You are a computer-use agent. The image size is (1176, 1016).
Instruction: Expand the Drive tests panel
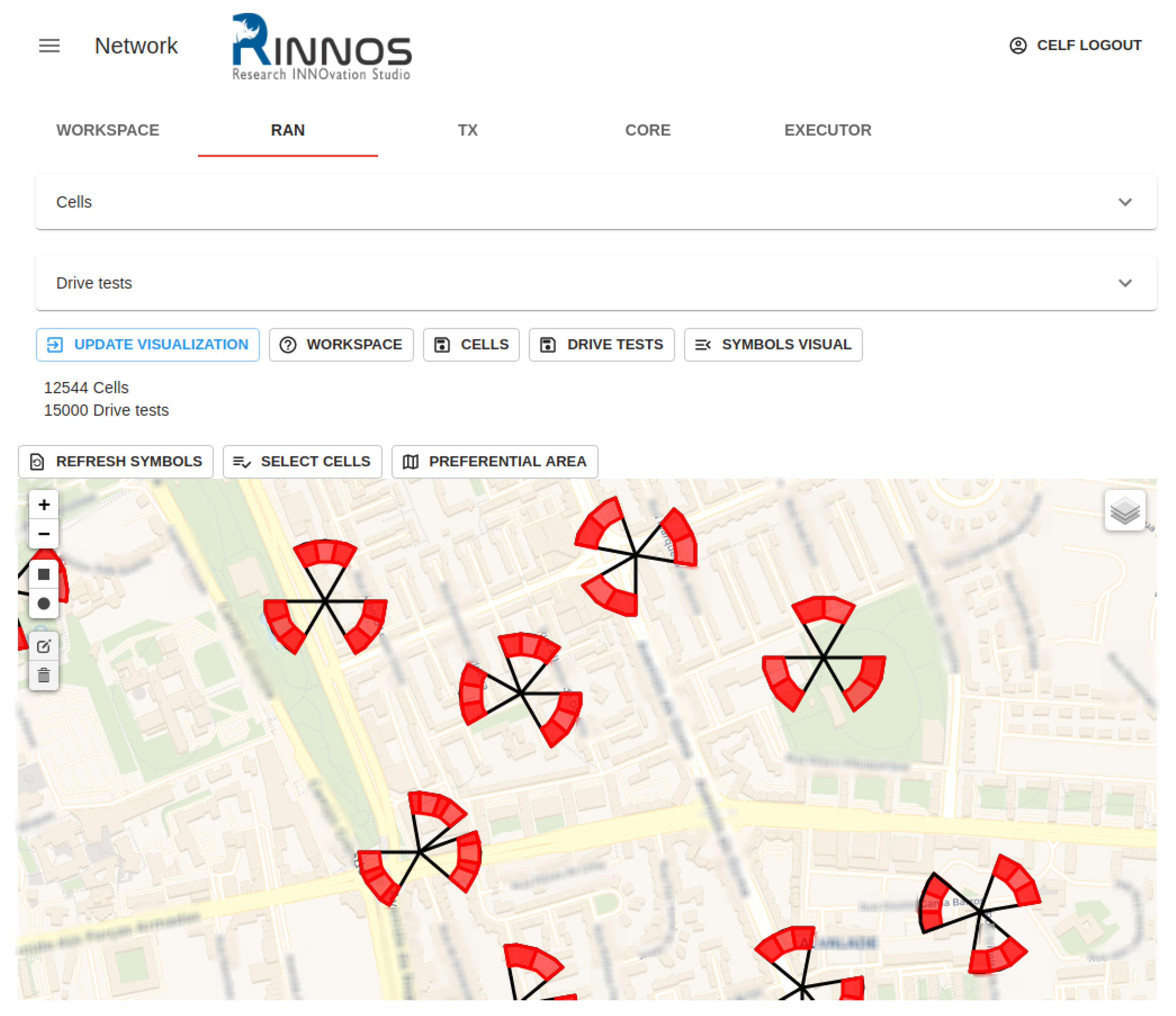click(x=1125, y=283)
